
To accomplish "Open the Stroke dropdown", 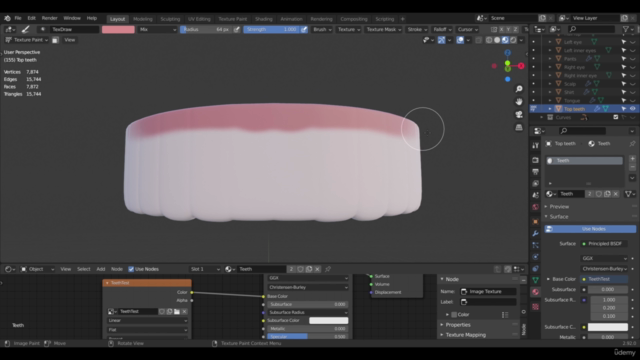I will coord(417,29).
